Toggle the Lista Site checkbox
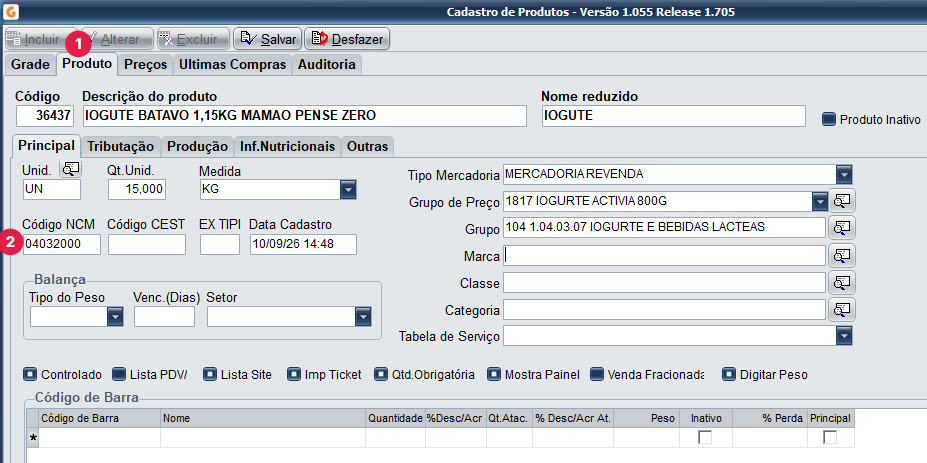Screen dimensions: 927x463 (x=209, y=374)
